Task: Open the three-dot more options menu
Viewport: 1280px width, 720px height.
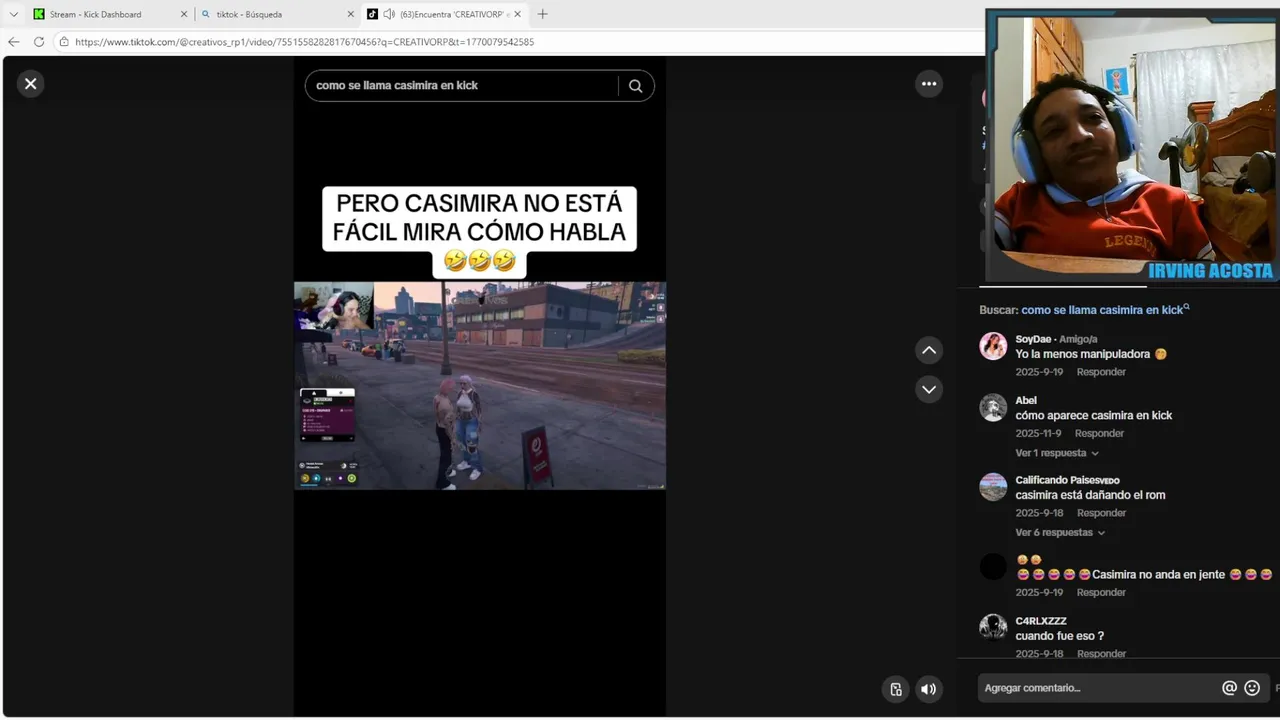Action: coord(929,84)
